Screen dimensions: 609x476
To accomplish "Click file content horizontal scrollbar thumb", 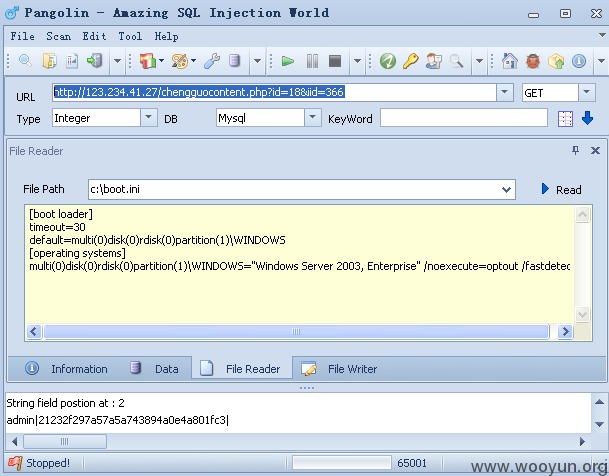I will point(296,332).
